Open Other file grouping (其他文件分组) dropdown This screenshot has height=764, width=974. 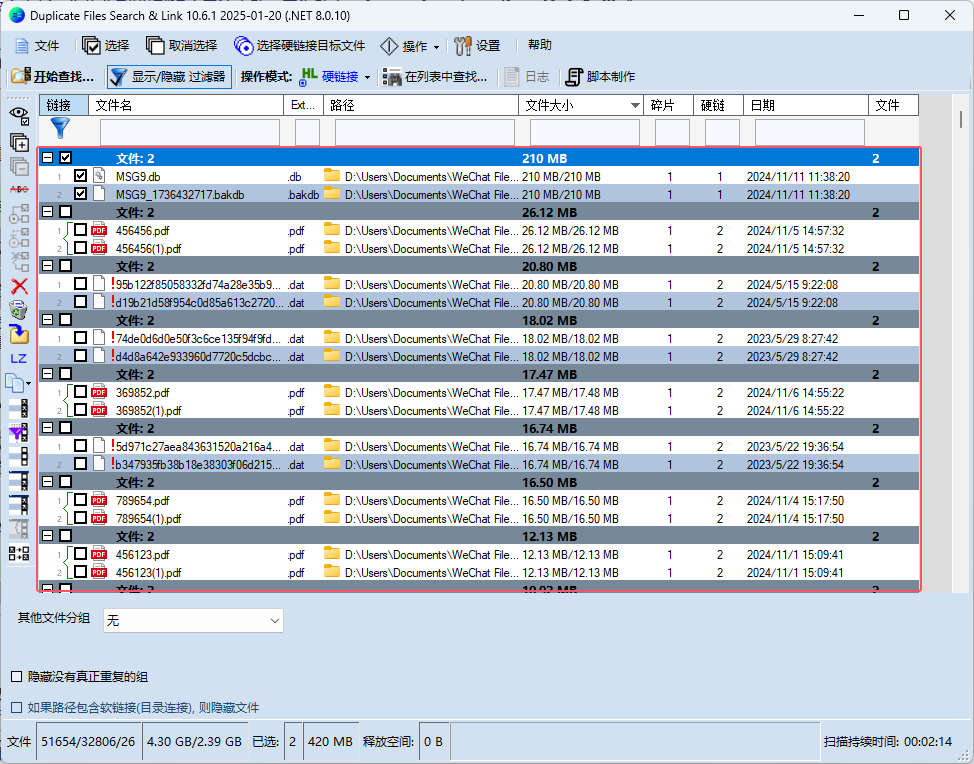193,621
